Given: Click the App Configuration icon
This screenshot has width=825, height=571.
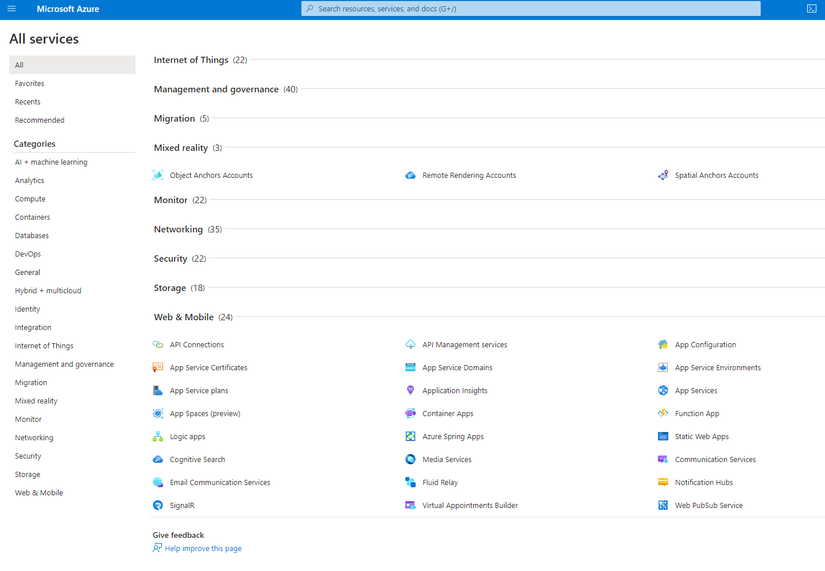Looking at the screenshot, I should (x=663, y=345).
